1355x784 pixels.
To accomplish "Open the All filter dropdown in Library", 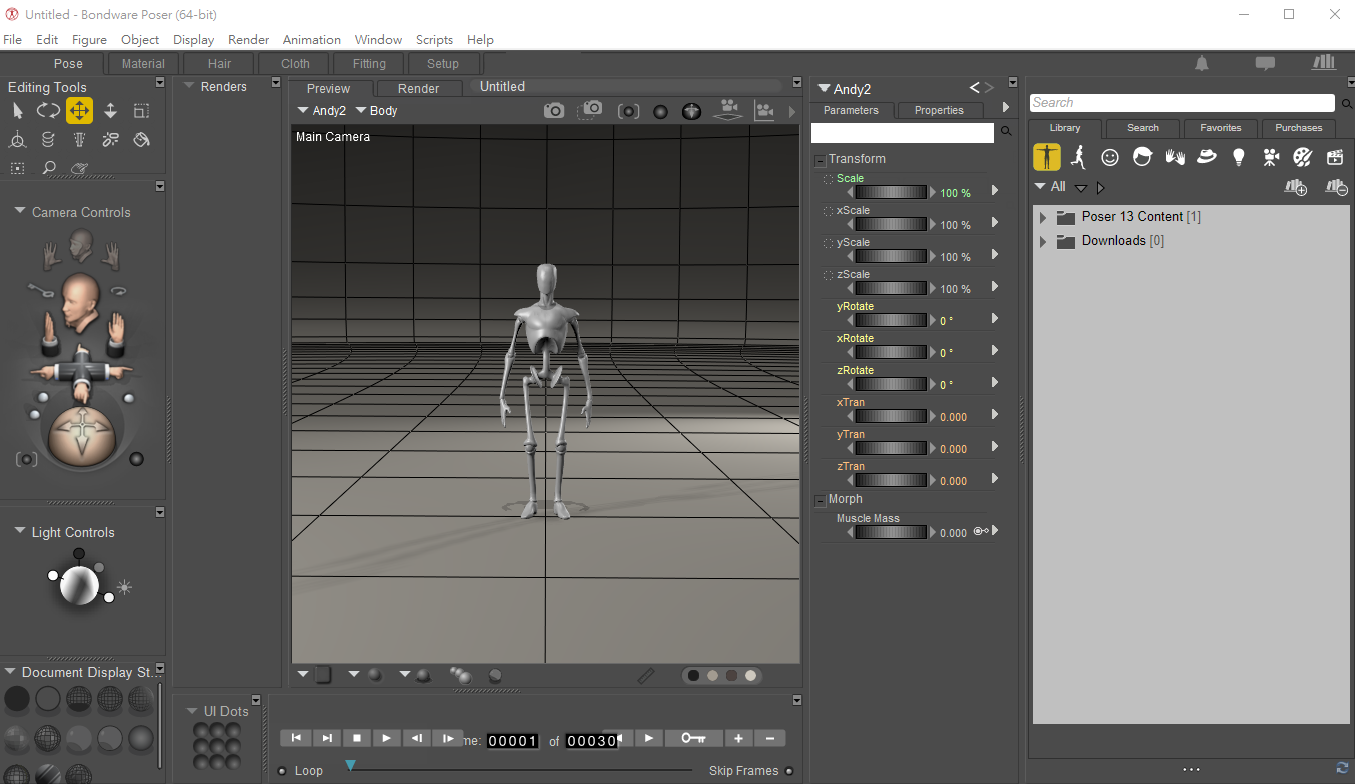I will tap(1050, 187).
